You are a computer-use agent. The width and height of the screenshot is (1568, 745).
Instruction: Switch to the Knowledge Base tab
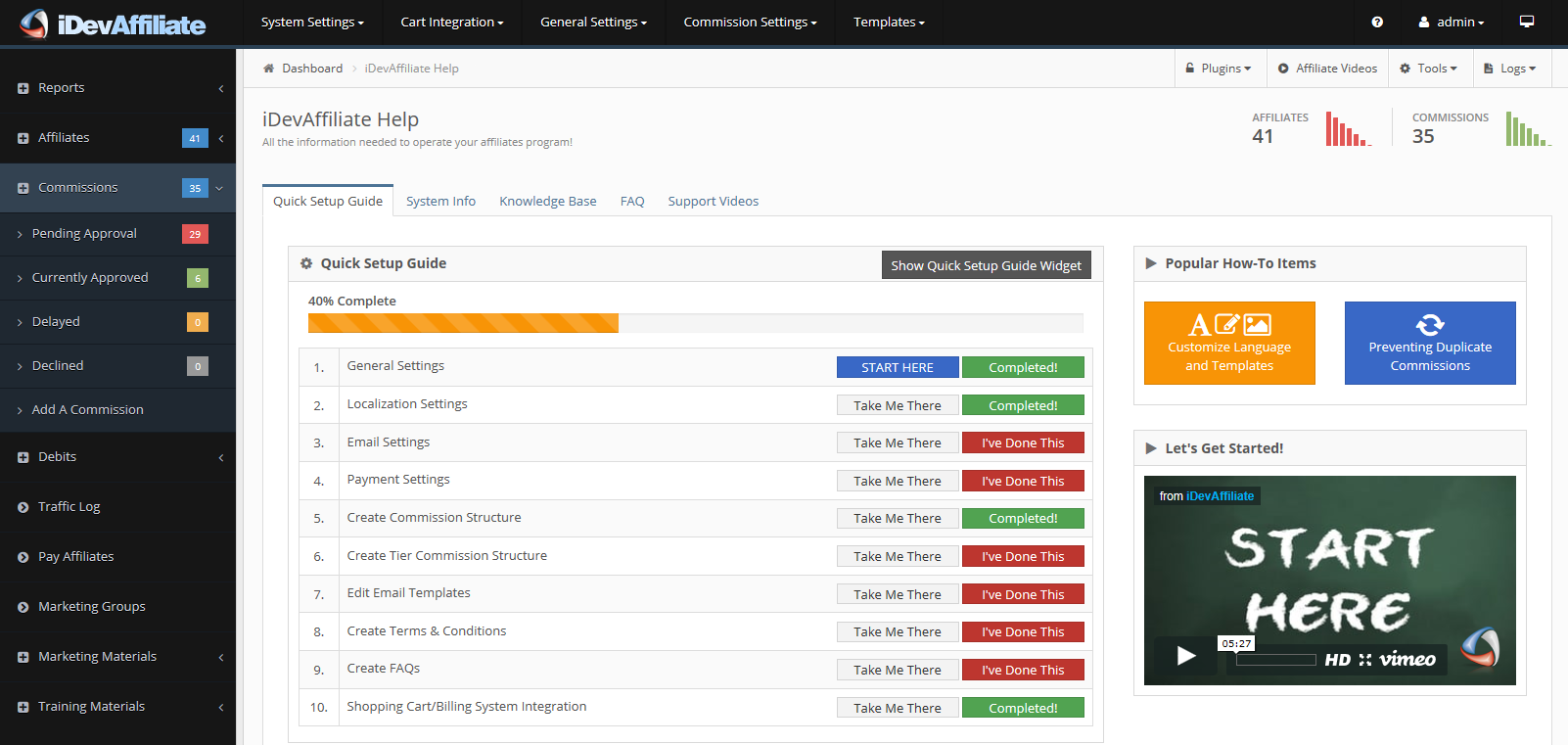[547, 202]
